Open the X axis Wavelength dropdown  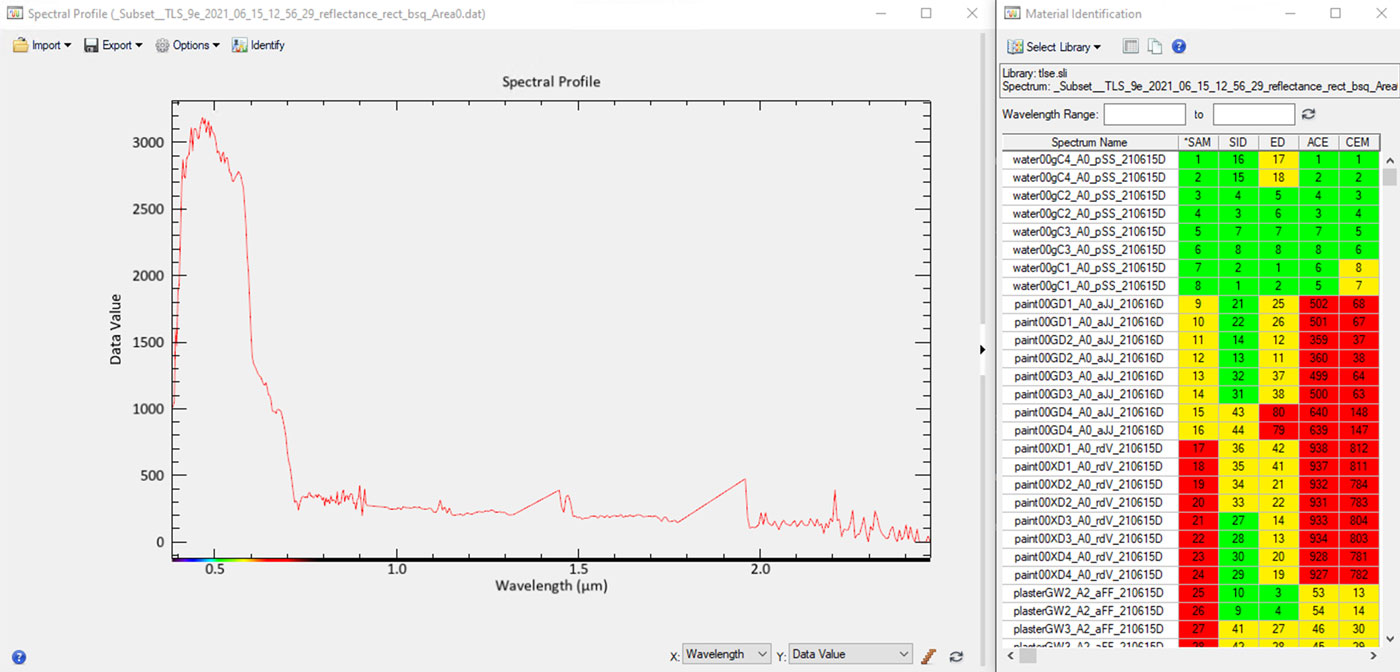[x=726, y=654]
